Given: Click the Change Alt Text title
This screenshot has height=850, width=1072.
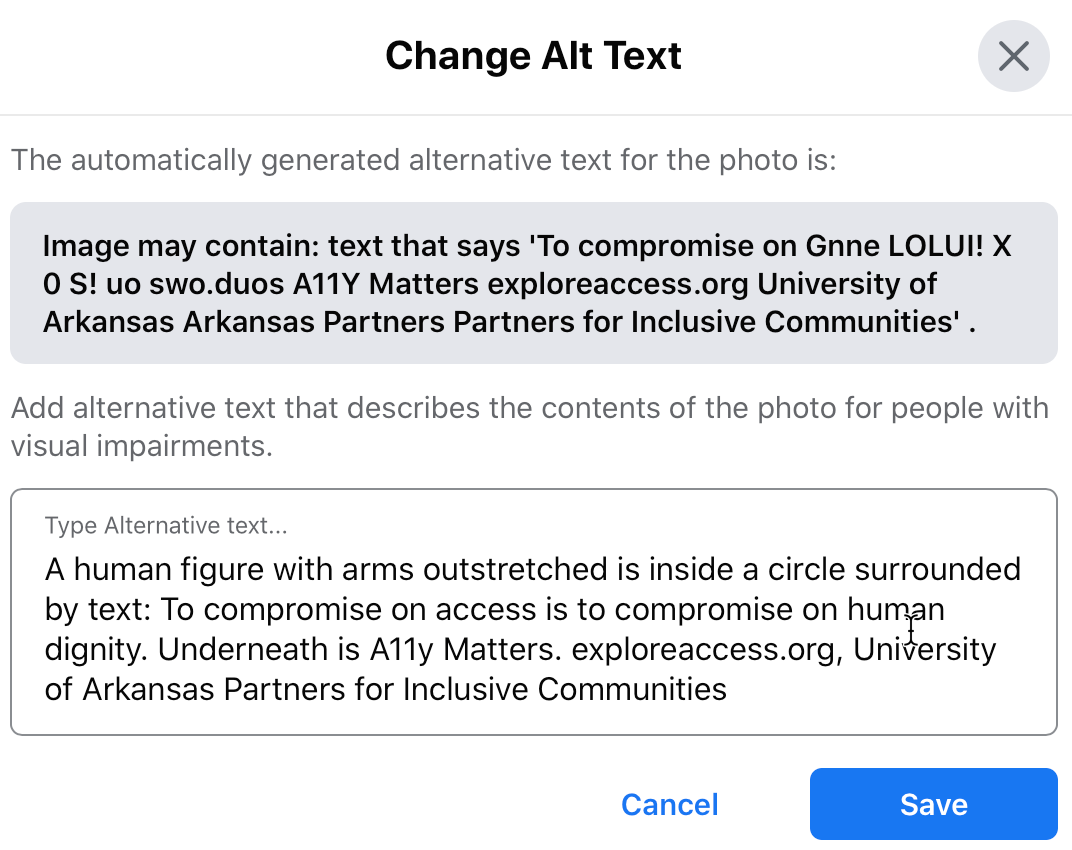Looking at the screenshot, I should point(533,56).
